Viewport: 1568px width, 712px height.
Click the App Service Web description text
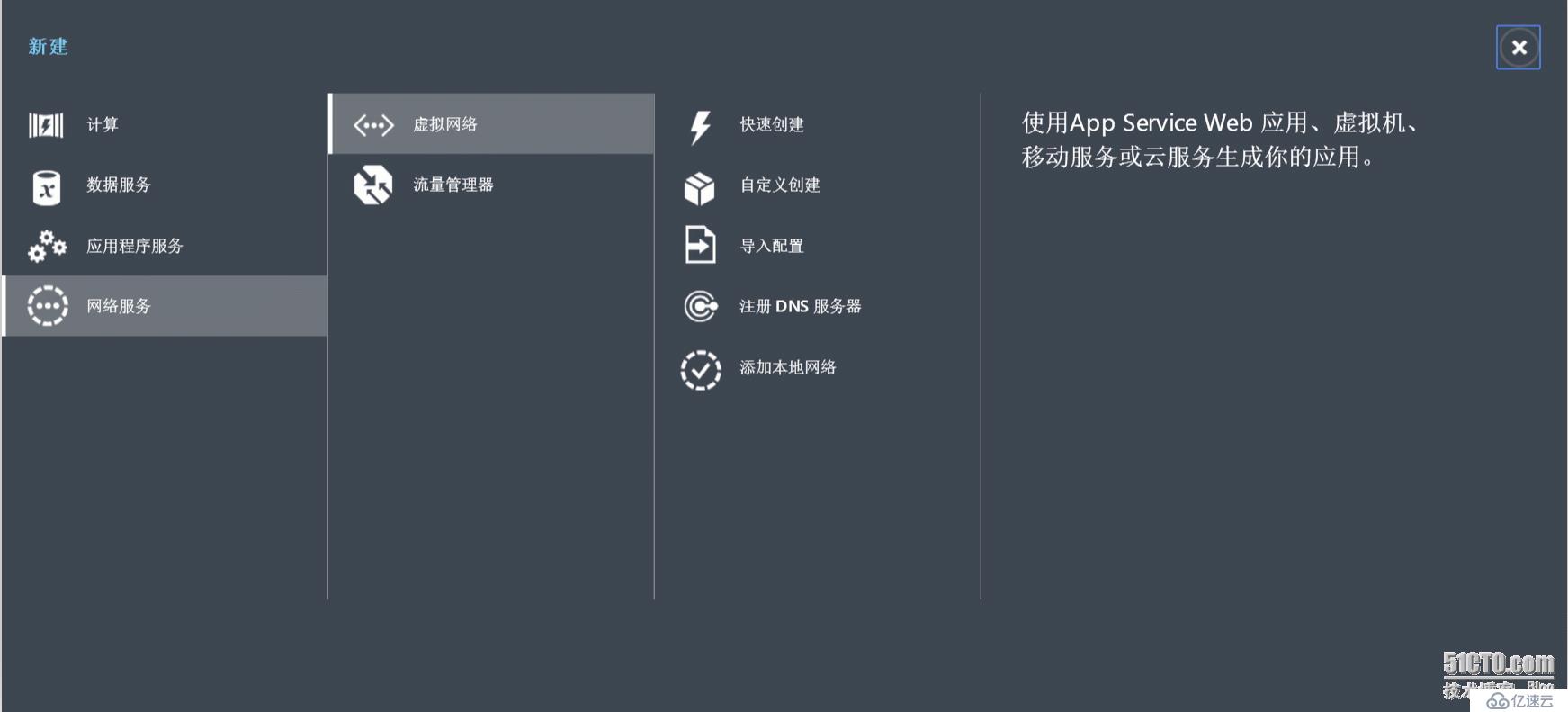pyautogui.click(x=1220, y=140)
